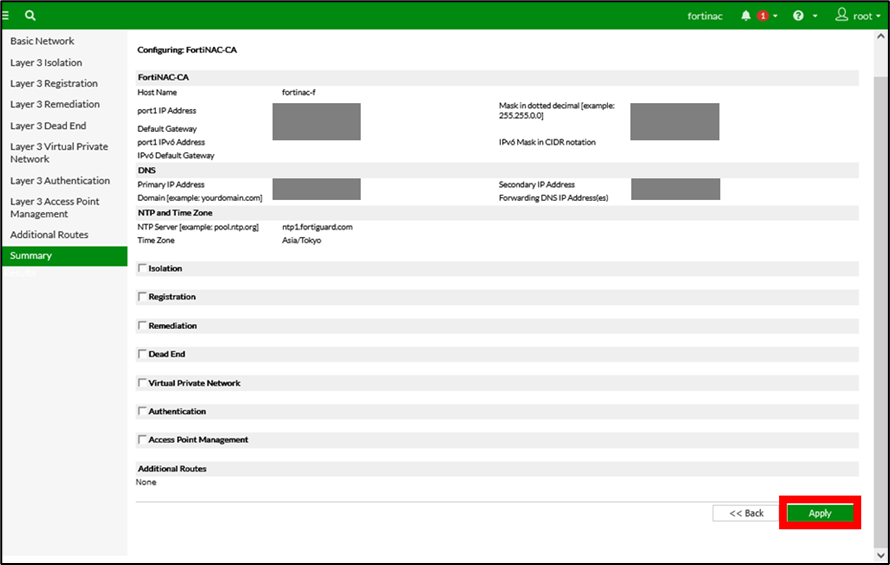Select the Summary sidebar item
This screenshot has width=890, height=565.
tap(64, 256)
